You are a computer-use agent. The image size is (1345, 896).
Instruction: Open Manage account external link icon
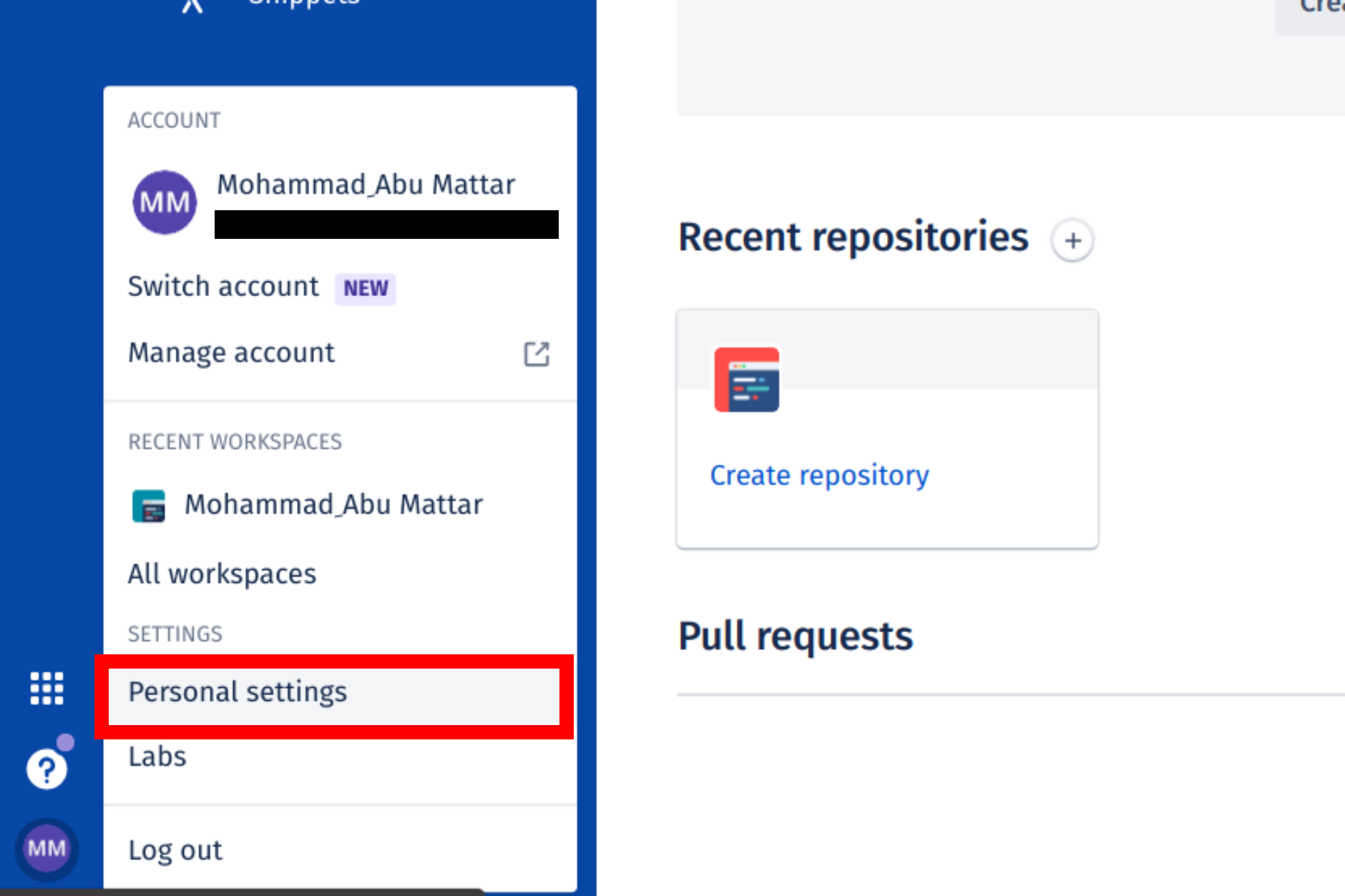click(537, 353)
